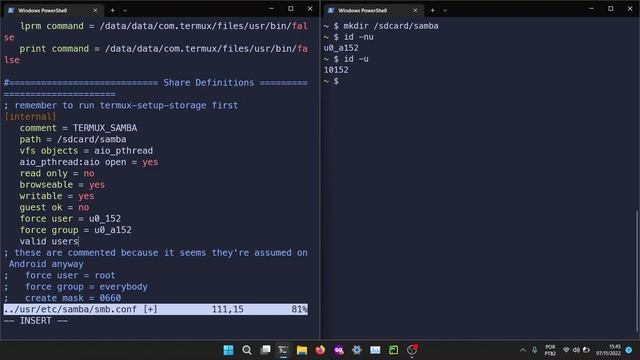Viewport: 640px width, 360px height.
Task: Click the PowerShell icon on the left tab
Action: pyautogui.click(x=11, y=10)
